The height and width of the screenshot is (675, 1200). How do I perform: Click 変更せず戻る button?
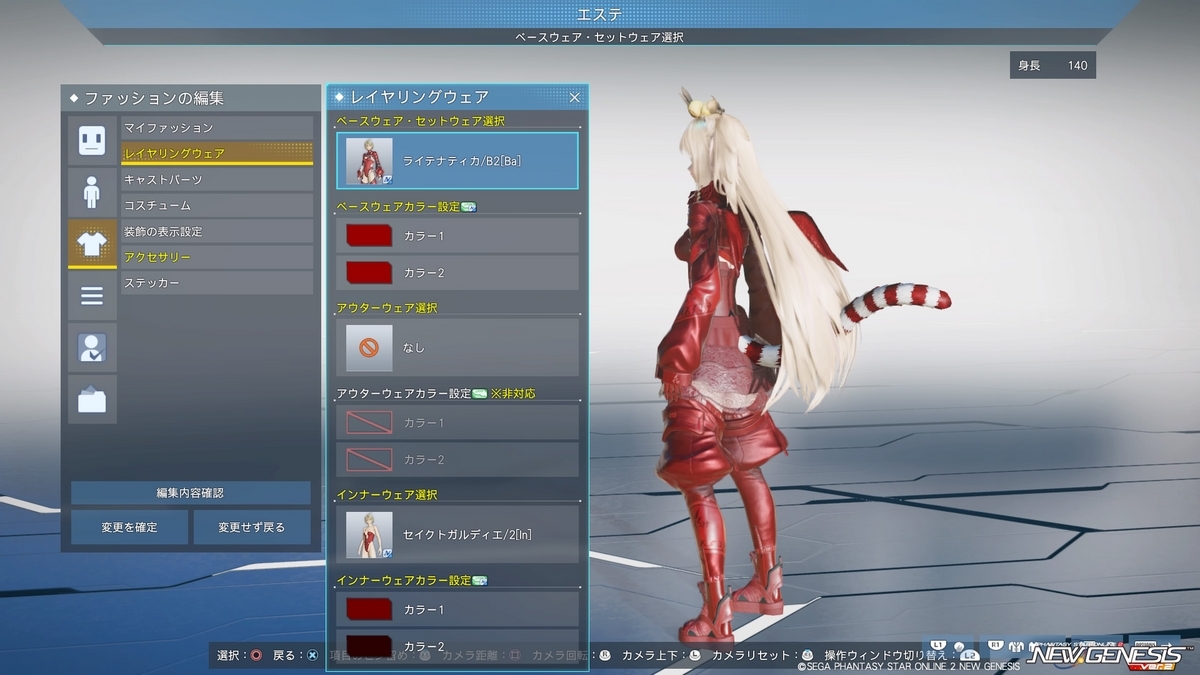click(x=252, y=527)
